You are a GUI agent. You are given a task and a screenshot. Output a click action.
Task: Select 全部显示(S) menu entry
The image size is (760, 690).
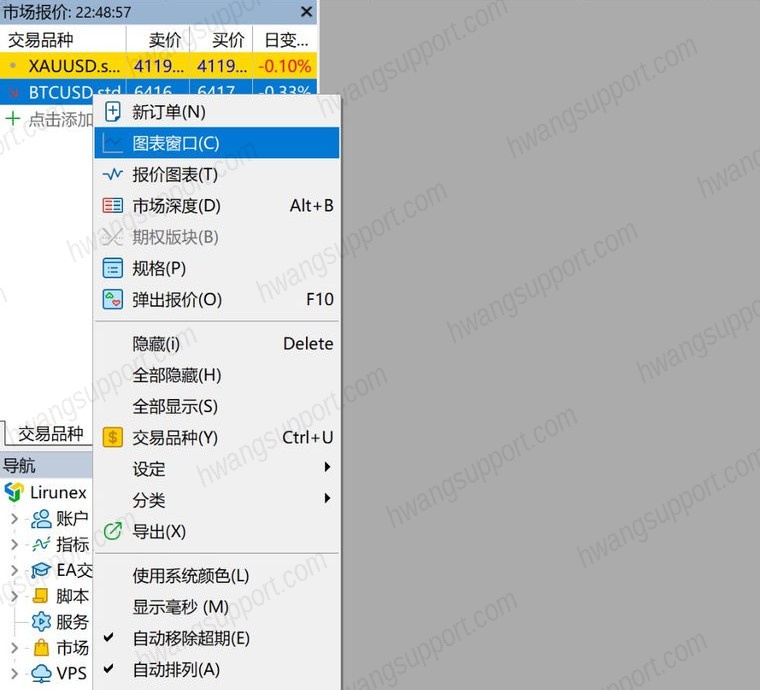(217, 406)
